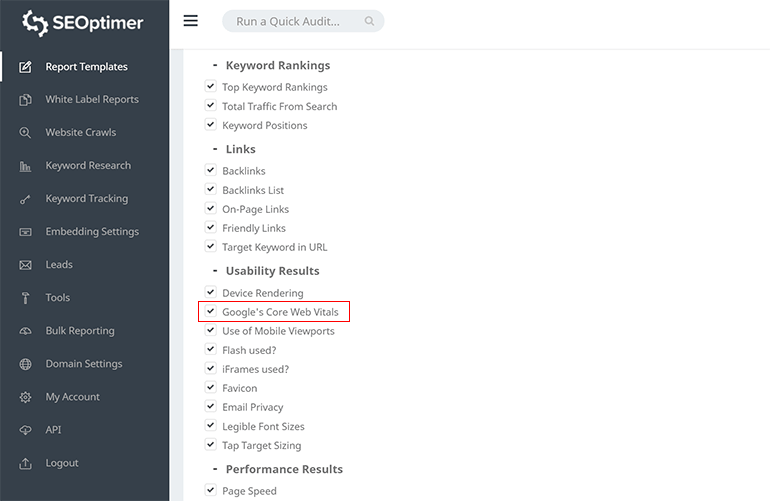Click the Website Crawls sidebar icon
The width and height of the screenshot is (770, 501).
coord(25,133)
